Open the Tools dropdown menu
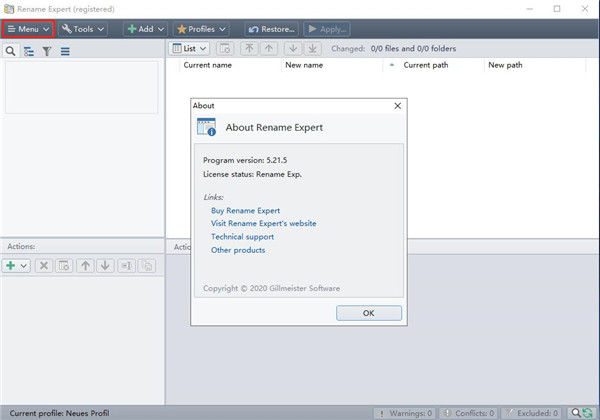Screen dimensions: 600x420 (x=83, y=29)
